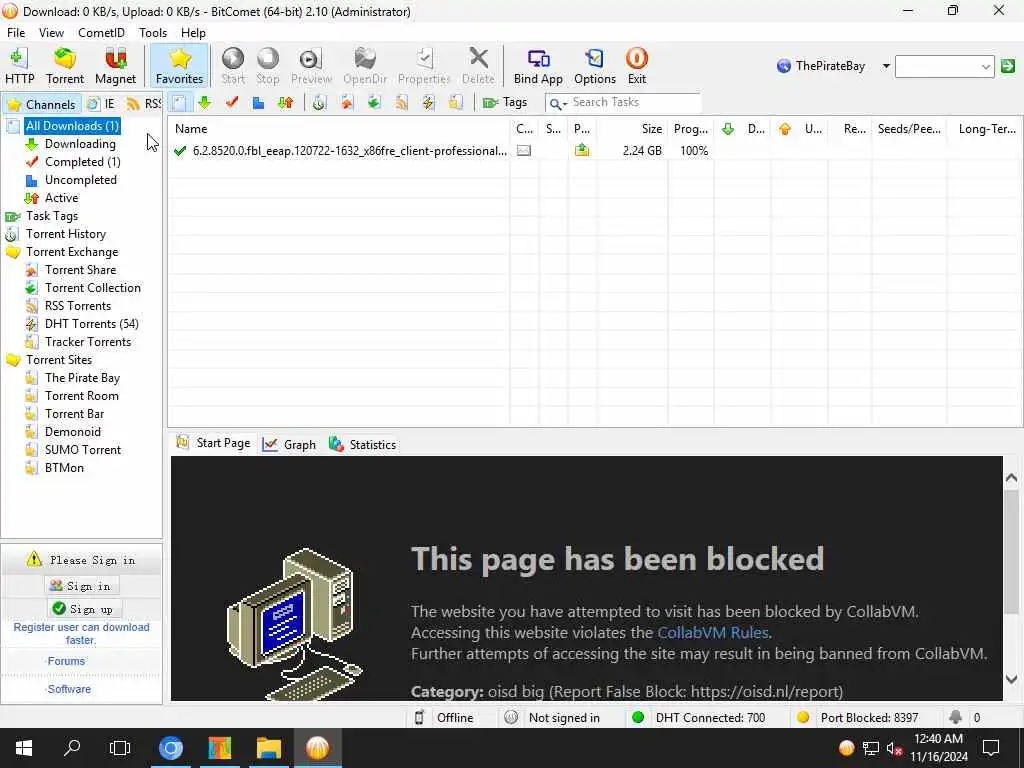Click the Torrent History clock icon in the small toolbar
The image size is (1024, 768).
pyautogui.click(x=319, y=103)
